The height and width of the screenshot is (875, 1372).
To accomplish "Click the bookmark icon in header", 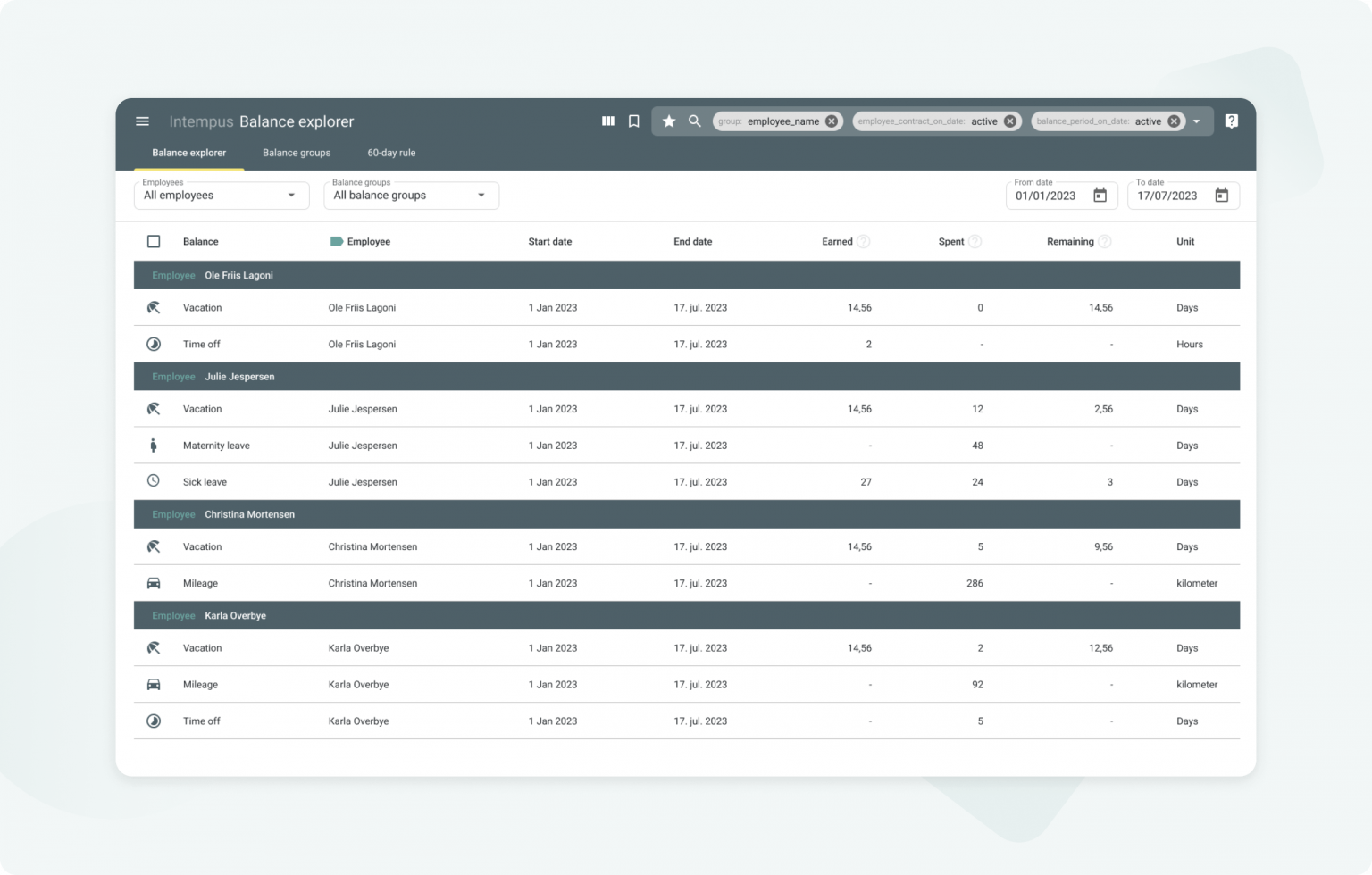I will (x=634, y=121).
